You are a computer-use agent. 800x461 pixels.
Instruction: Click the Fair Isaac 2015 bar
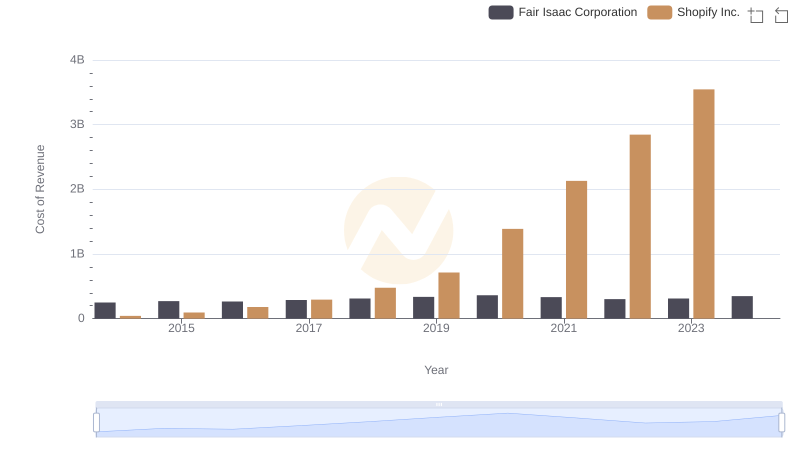tap(168, 310)
